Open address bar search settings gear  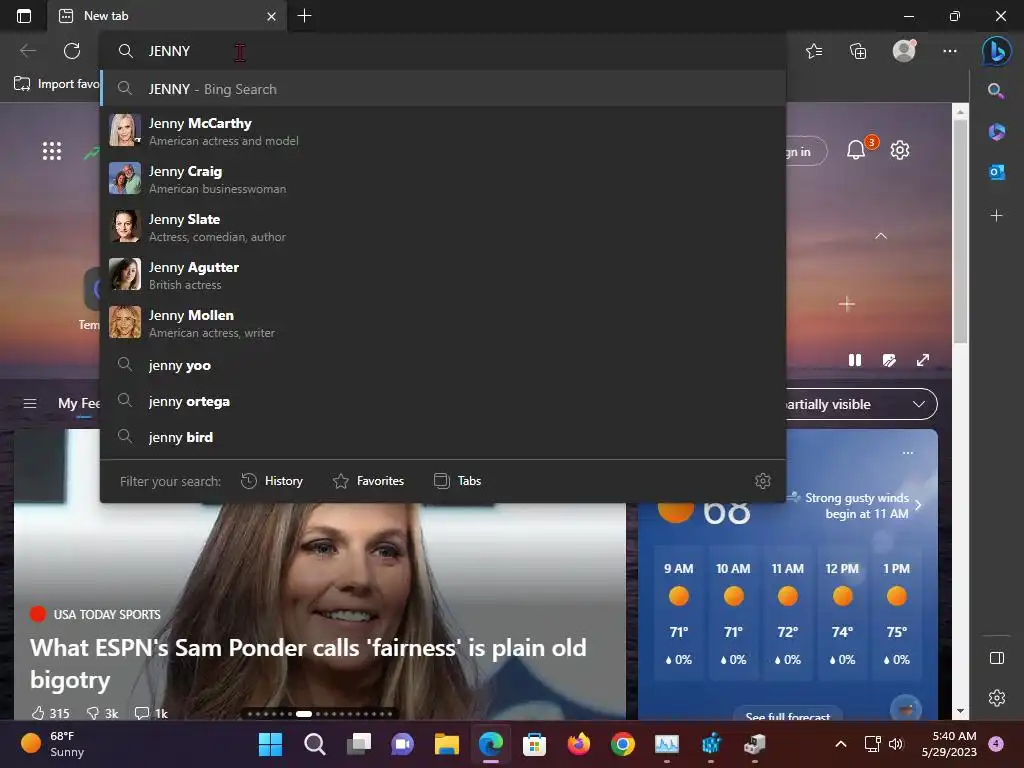click(x=763, y=481)
